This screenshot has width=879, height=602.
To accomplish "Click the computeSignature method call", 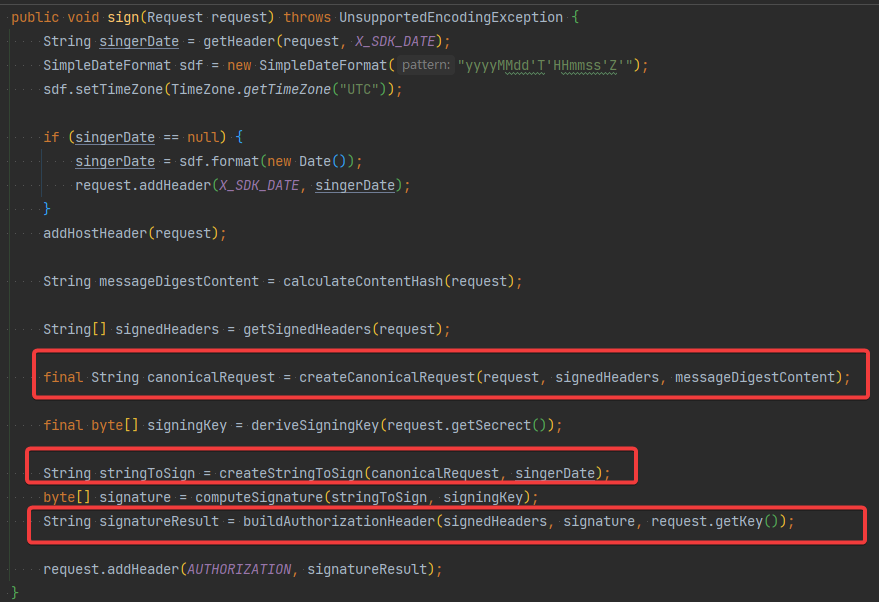I will click(259, 497).
